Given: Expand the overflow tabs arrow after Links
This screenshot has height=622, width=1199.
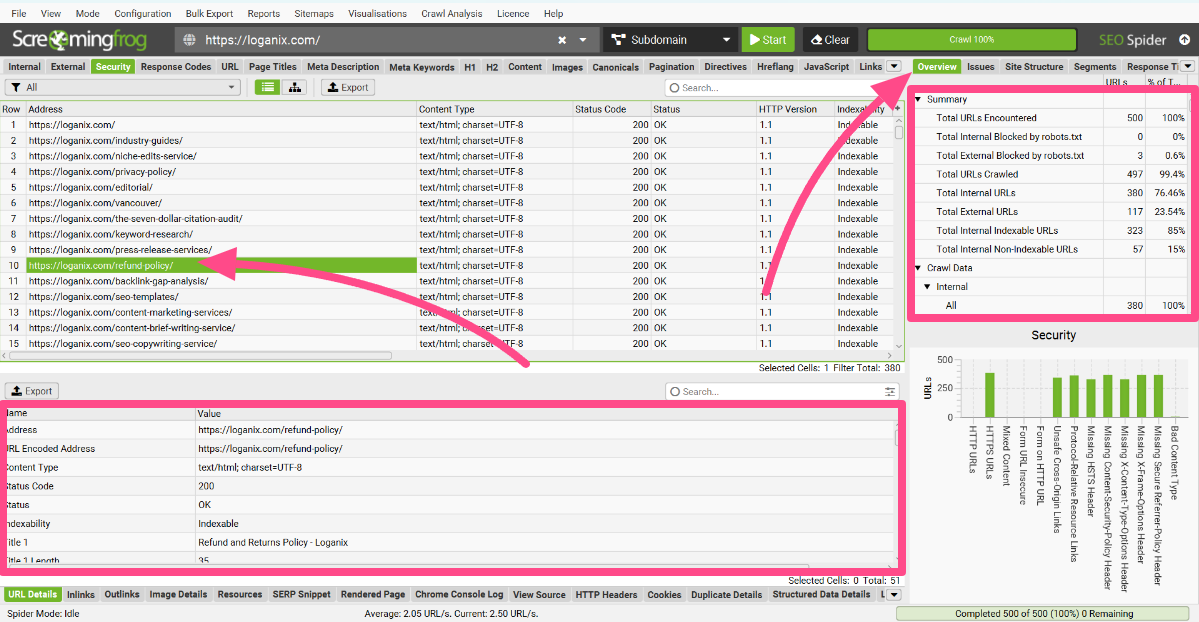Looking at the screenshot, I should pyautogui.click(x=894, y=67).
